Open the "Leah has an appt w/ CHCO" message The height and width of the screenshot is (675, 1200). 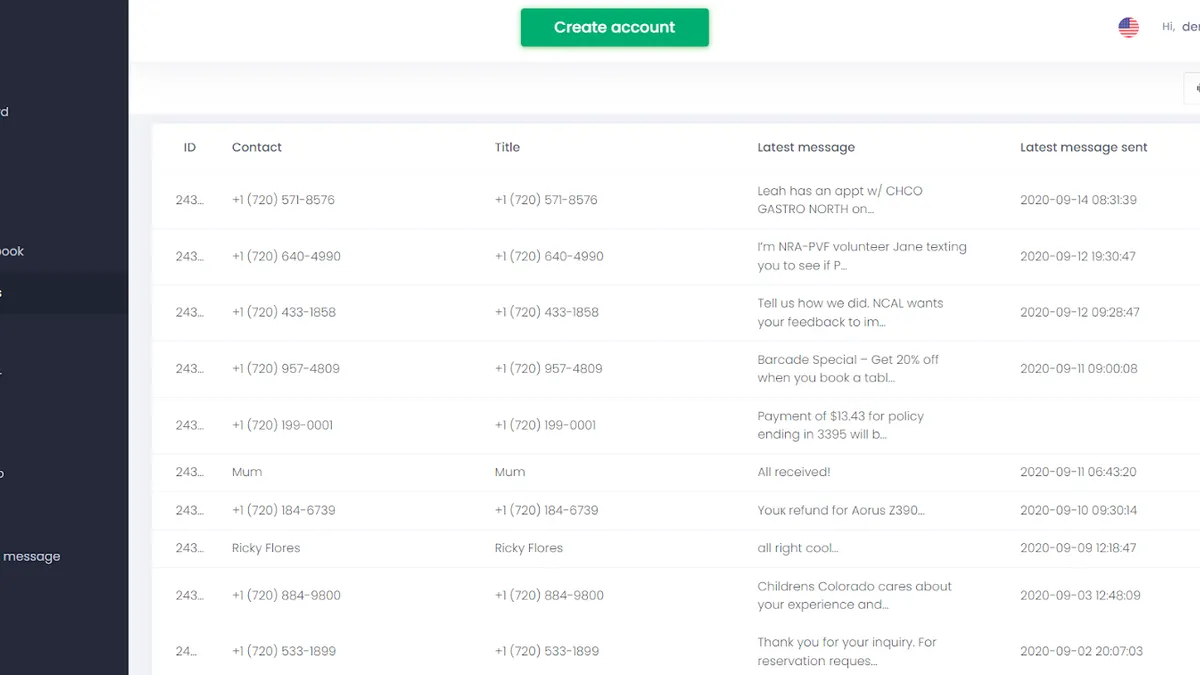click(x=840, y=200)
